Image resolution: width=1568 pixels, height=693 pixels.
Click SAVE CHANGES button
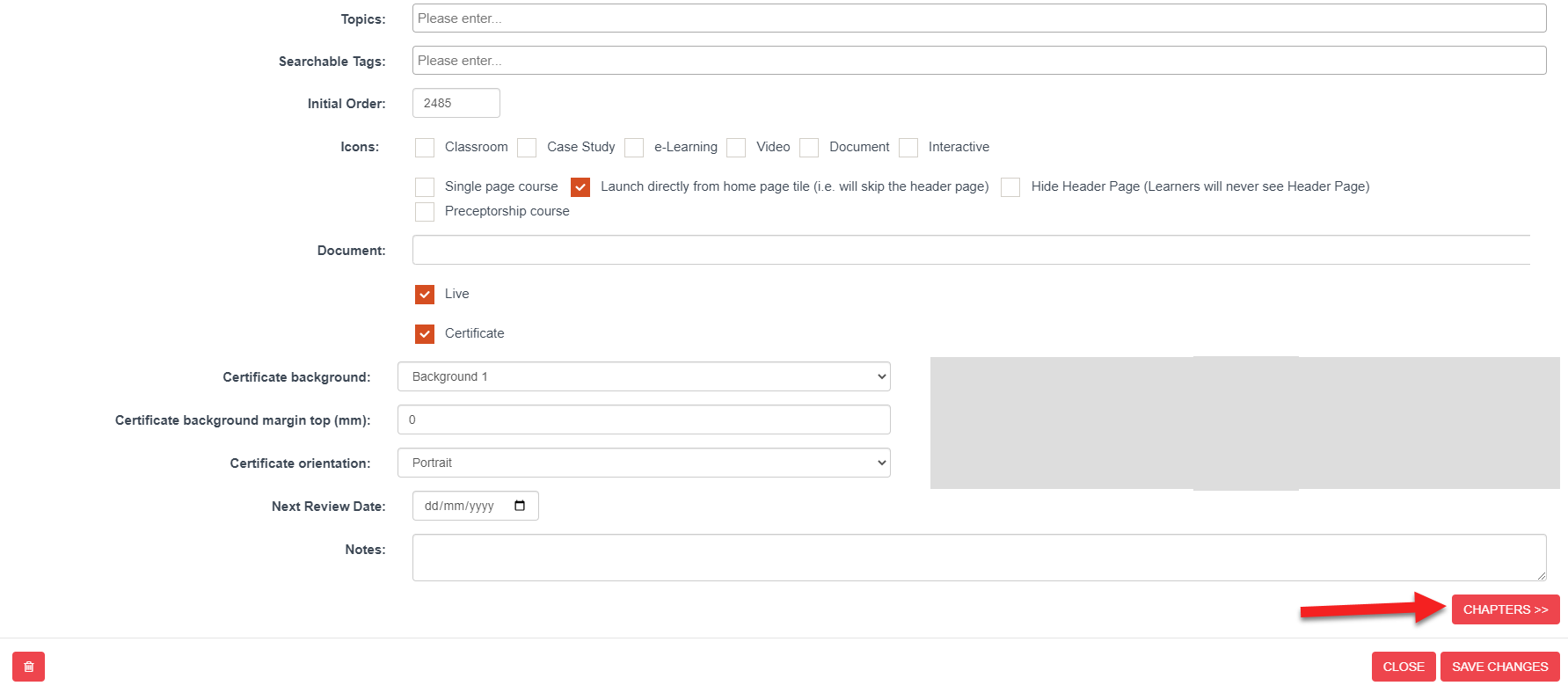pyautogui.click(x=1500, y=667)
